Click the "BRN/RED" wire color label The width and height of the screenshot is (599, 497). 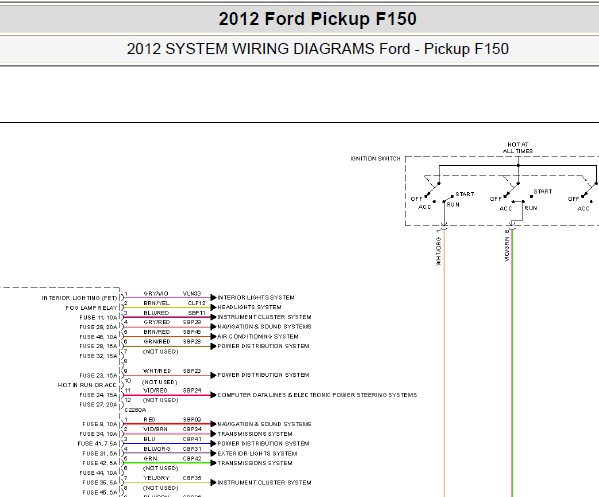click(x=157, y=332)
